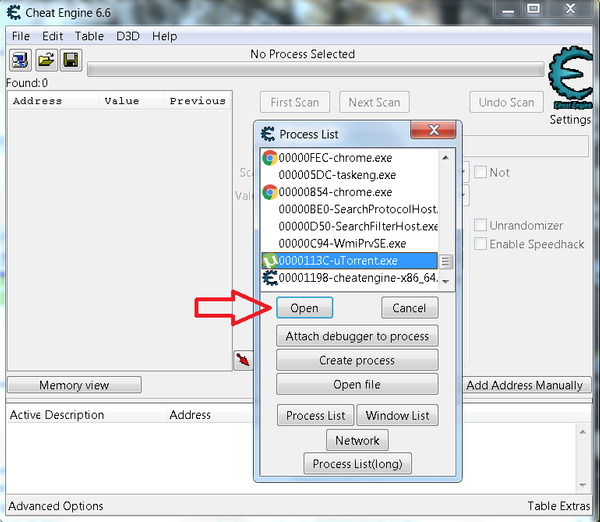Viewport: 600px width, 522px height.
Task: Close the Process List dialog
Action: 434,130
